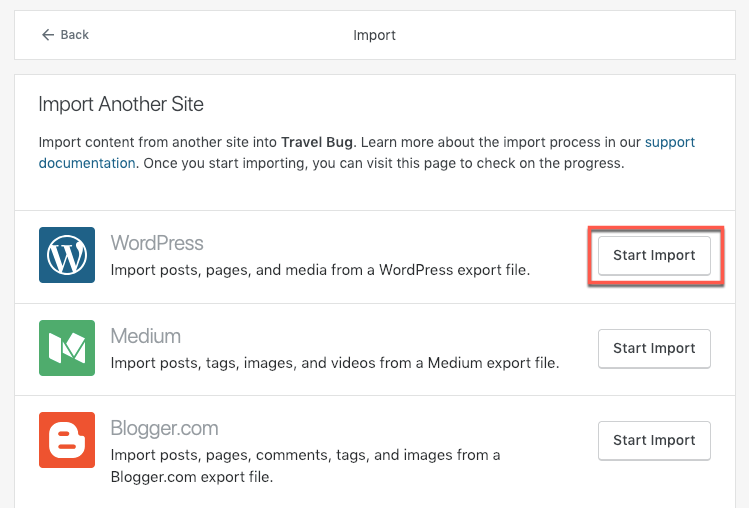Viewport: 749px width, 508px height.
Task: Click the Import Another Site heading
Action: tap(121, 104)
